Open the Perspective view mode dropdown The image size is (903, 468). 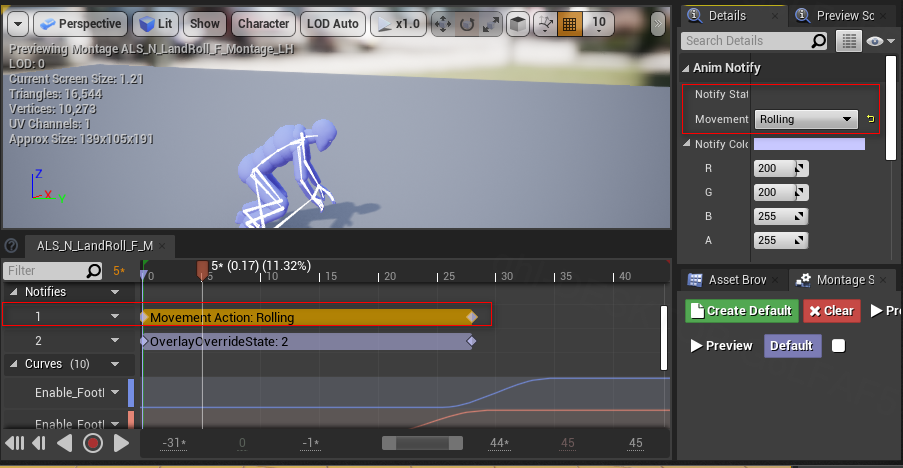click(79, 23)
